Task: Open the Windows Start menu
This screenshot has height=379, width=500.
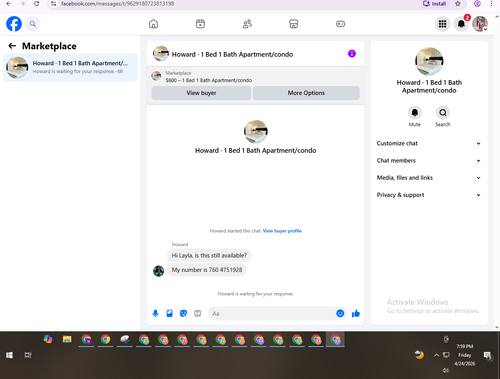Action: [x=9, y=355]
